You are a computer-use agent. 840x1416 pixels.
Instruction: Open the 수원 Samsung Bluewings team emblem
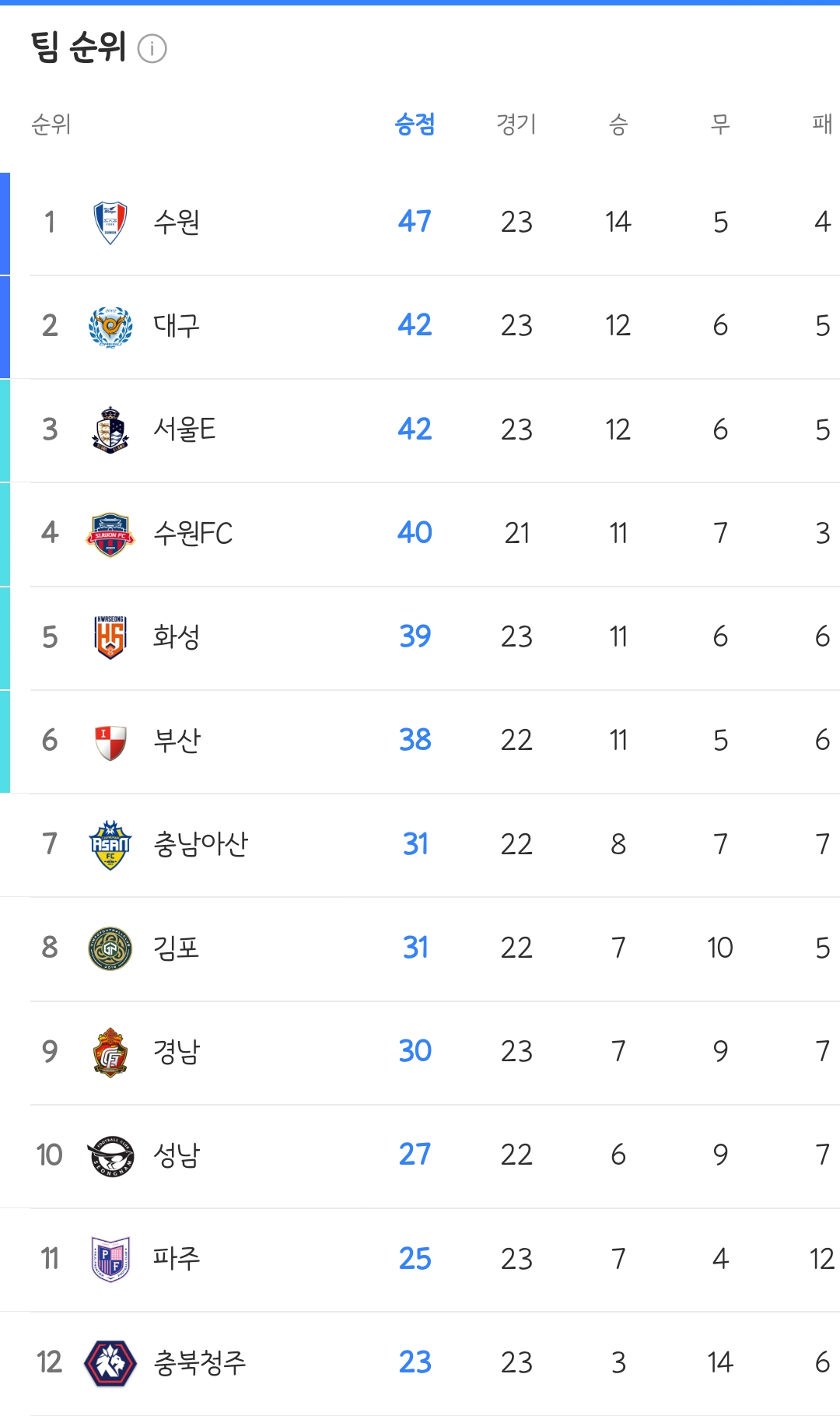pyautogui.click(x=110, y=223)
